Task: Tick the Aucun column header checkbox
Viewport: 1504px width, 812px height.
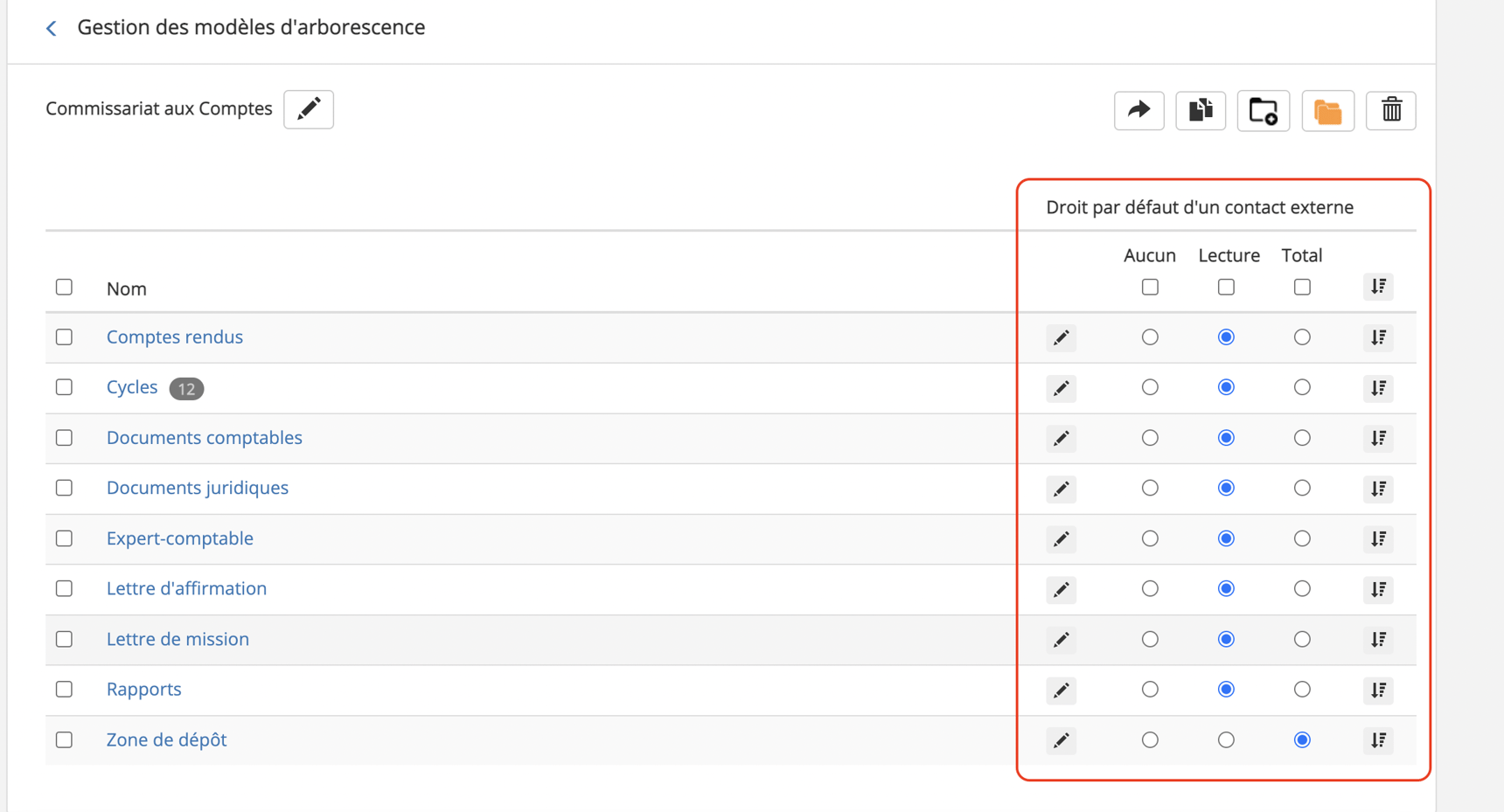Action: (1150, 288)
